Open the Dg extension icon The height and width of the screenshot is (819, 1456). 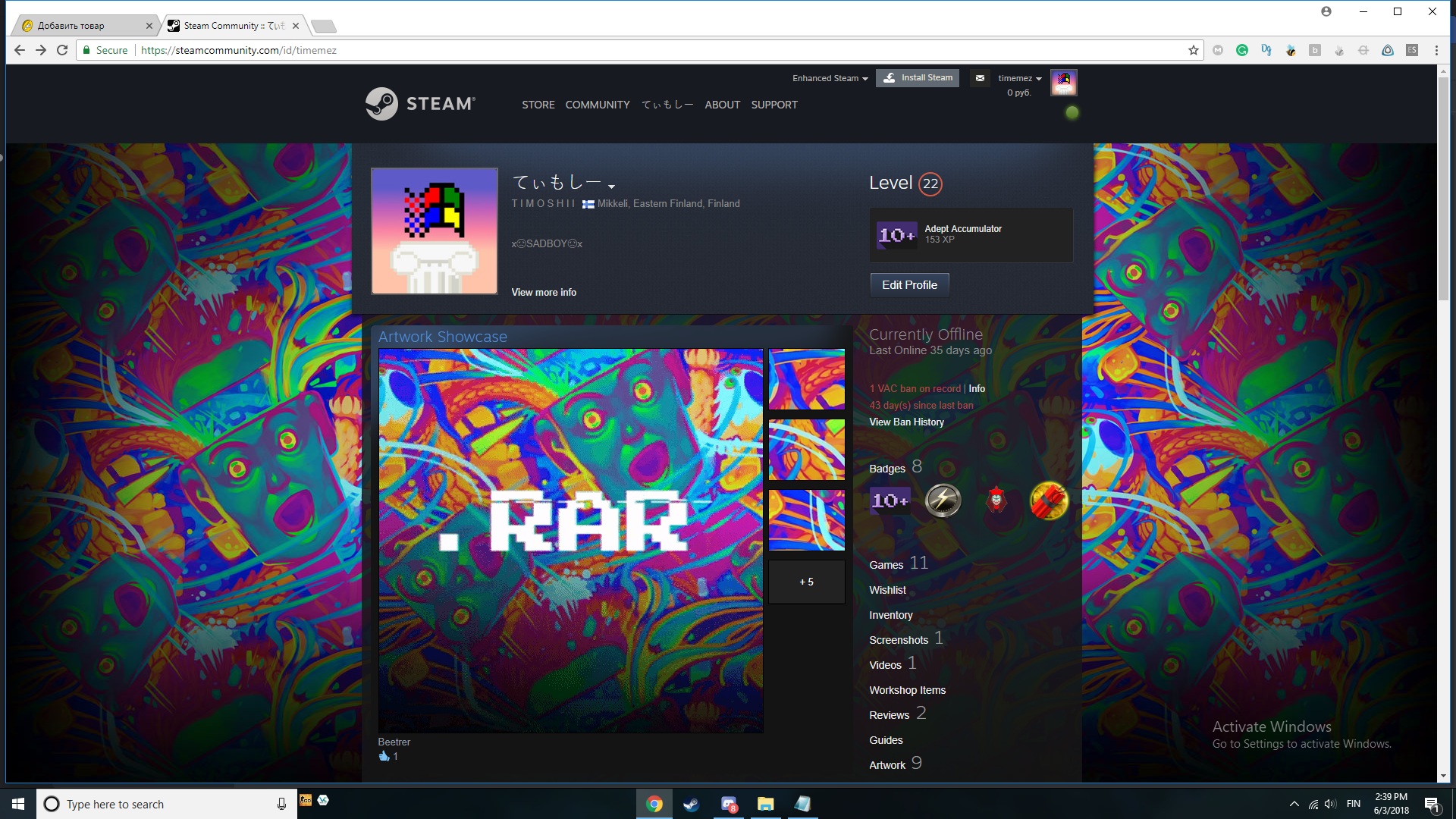click(1266, 50)
